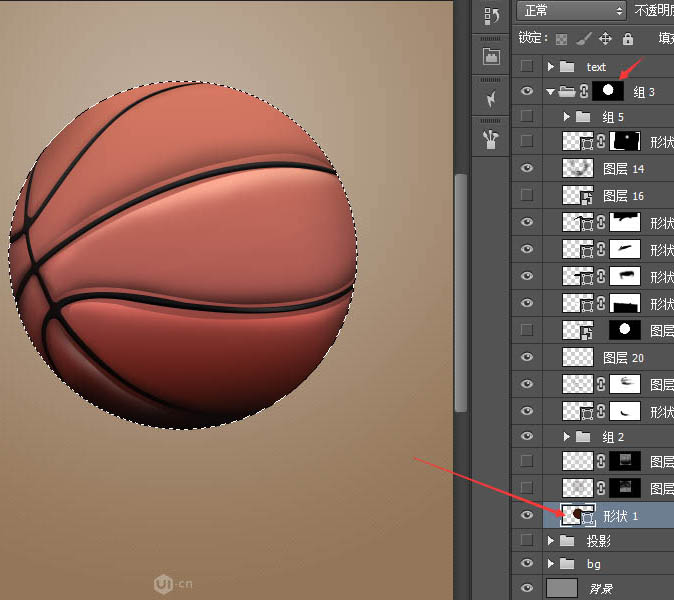Select the 图层 20 layer
Viewport: 674px width, 600px height.
623,357
